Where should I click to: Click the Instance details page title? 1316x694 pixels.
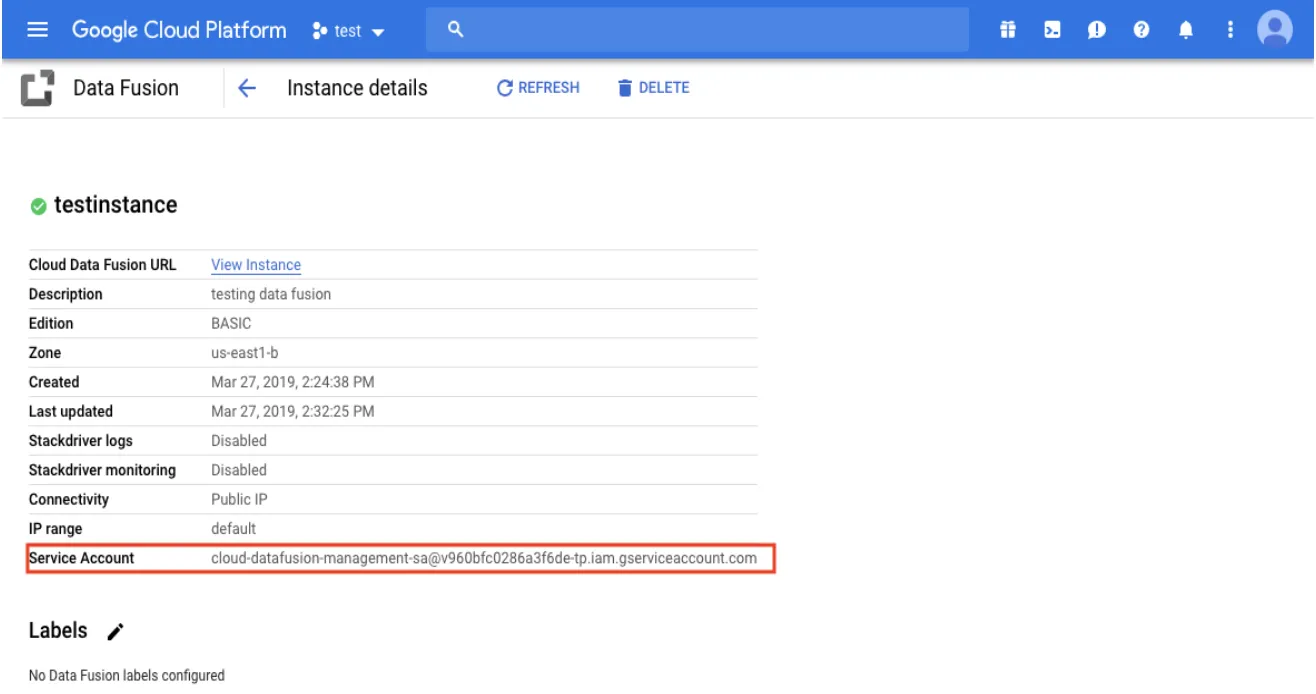(x=357, y=88)
